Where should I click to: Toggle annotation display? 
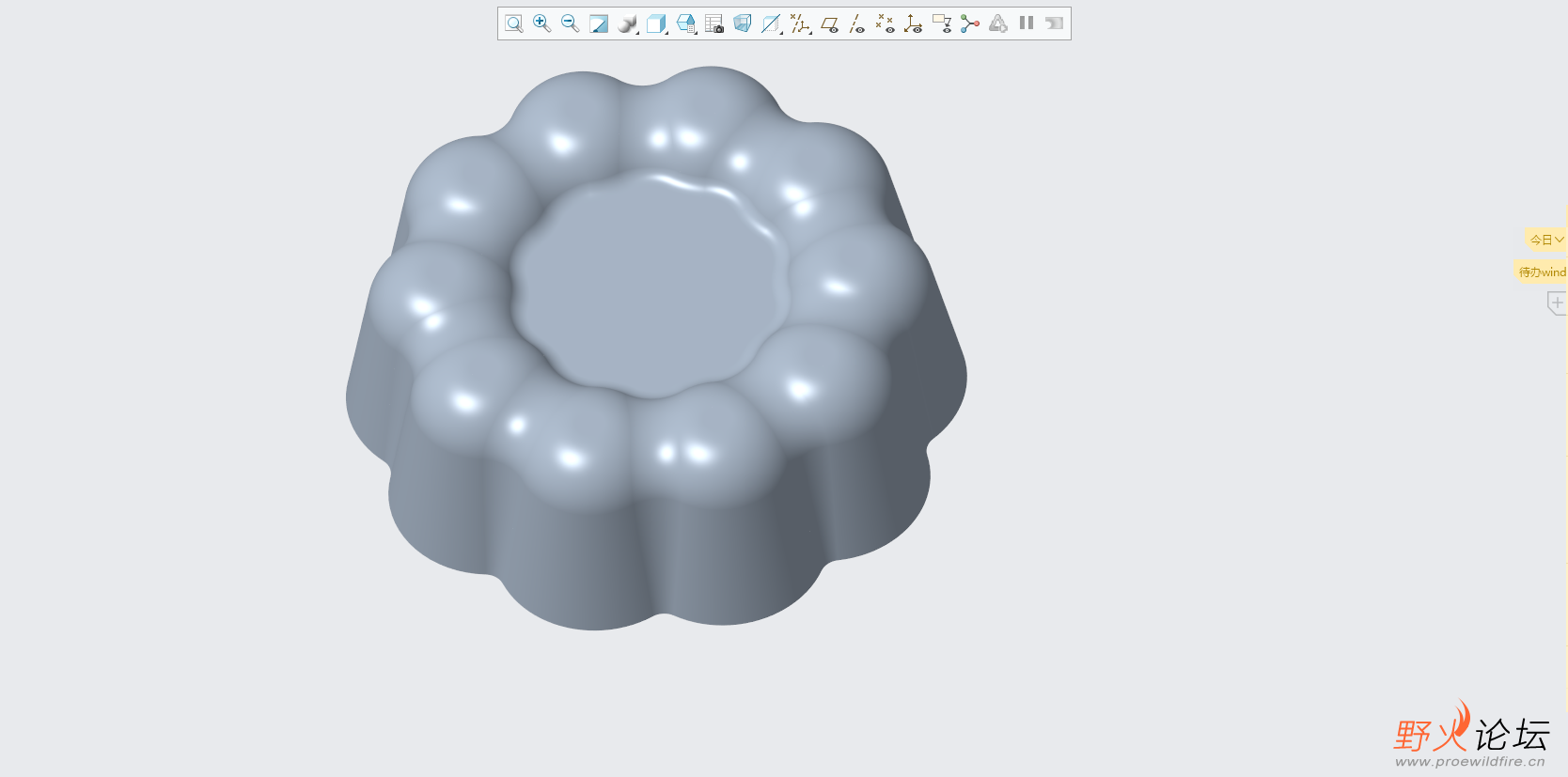pos(942,23)
